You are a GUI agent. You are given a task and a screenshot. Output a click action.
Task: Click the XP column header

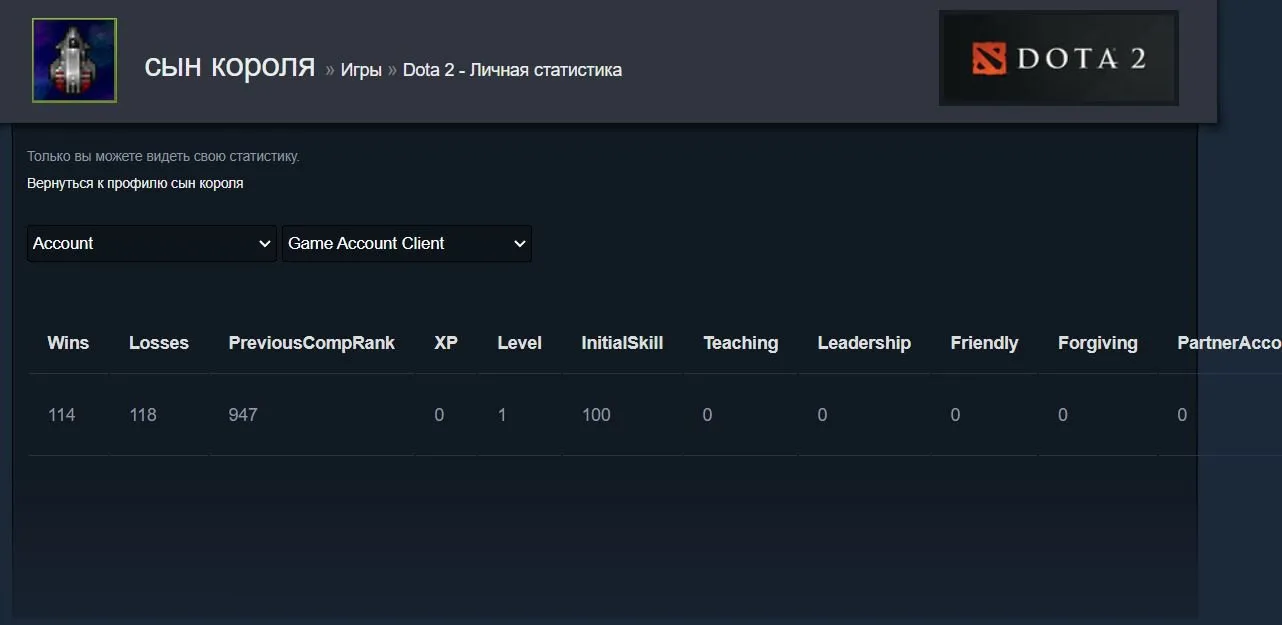pyautogui.click(x=446, y=343)
